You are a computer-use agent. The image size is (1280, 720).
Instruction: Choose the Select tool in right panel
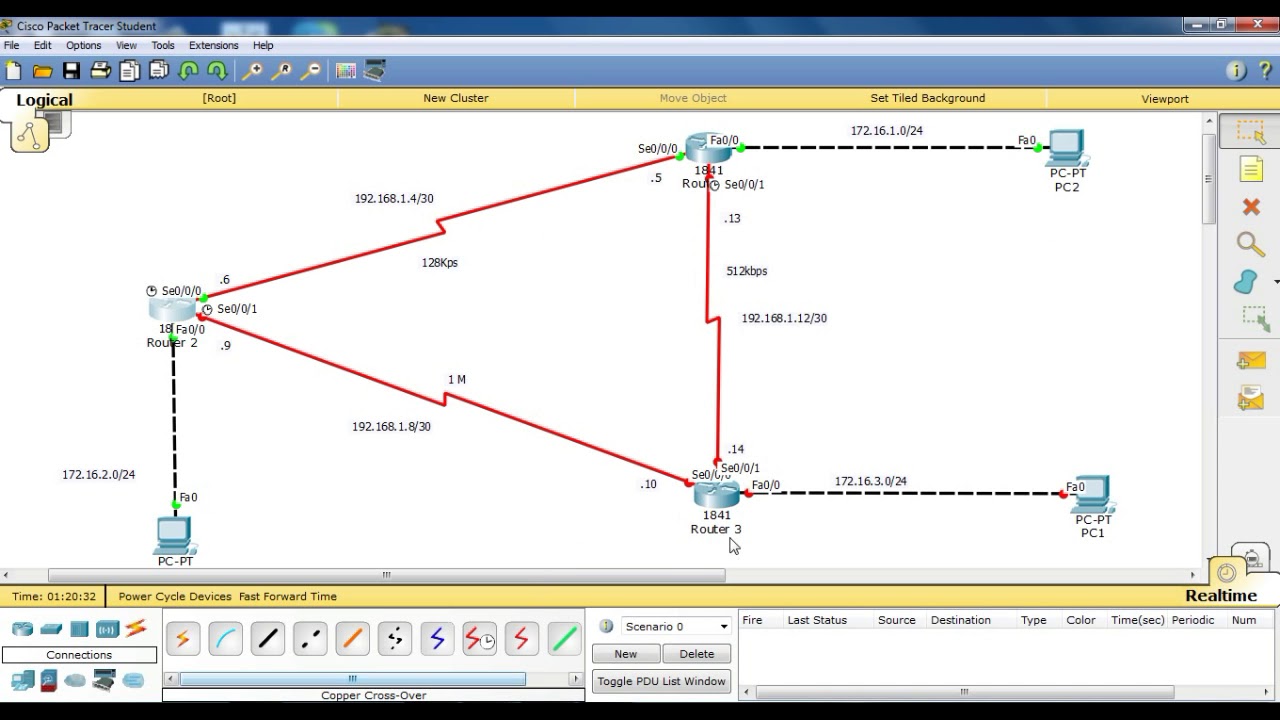(1250, 131)
